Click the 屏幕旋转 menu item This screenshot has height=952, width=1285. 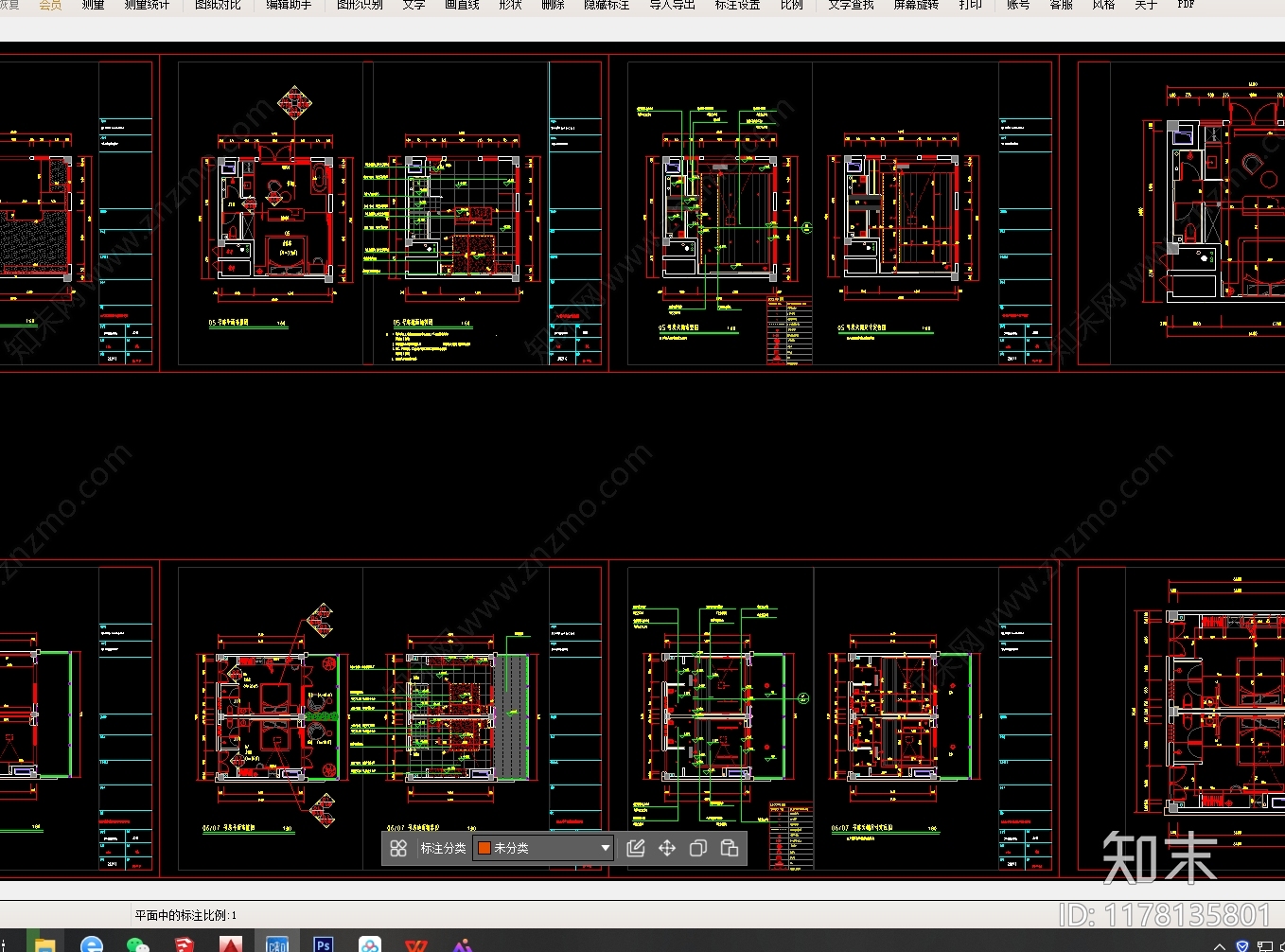916,5
